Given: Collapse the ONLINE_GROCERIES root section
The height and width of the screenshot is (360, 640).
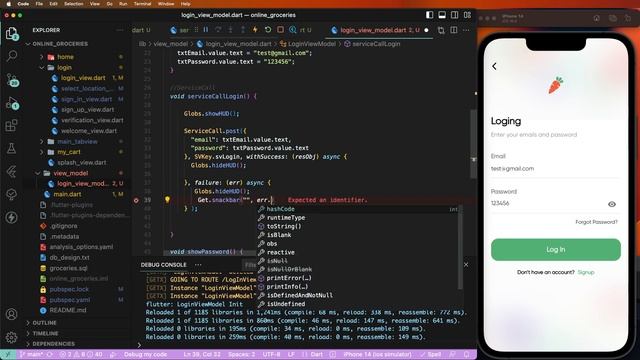Looking at the screenshot, I should tap(60, 44).
